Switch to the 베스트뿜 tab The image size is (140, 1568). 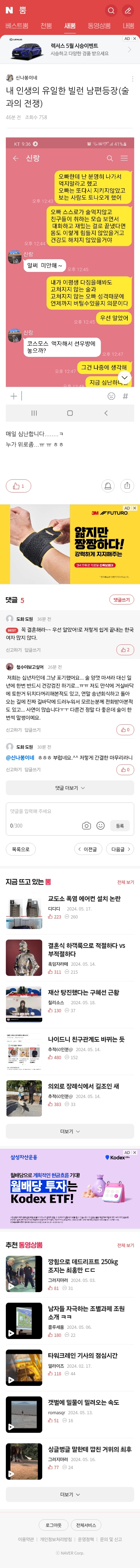click(17, 26)
